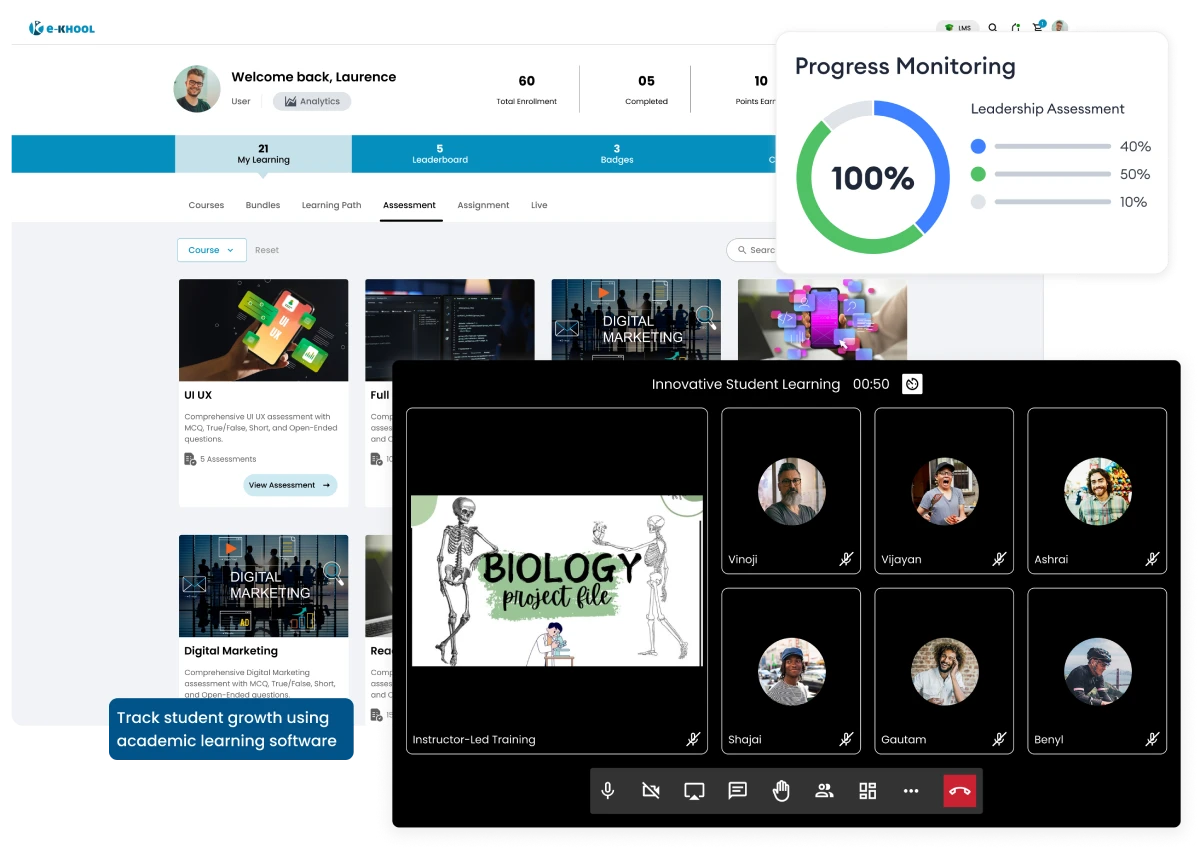The width and height of the screenshot is (1200, 849).
Task: Turn the camera back on in the call
Action: [650, 790]
